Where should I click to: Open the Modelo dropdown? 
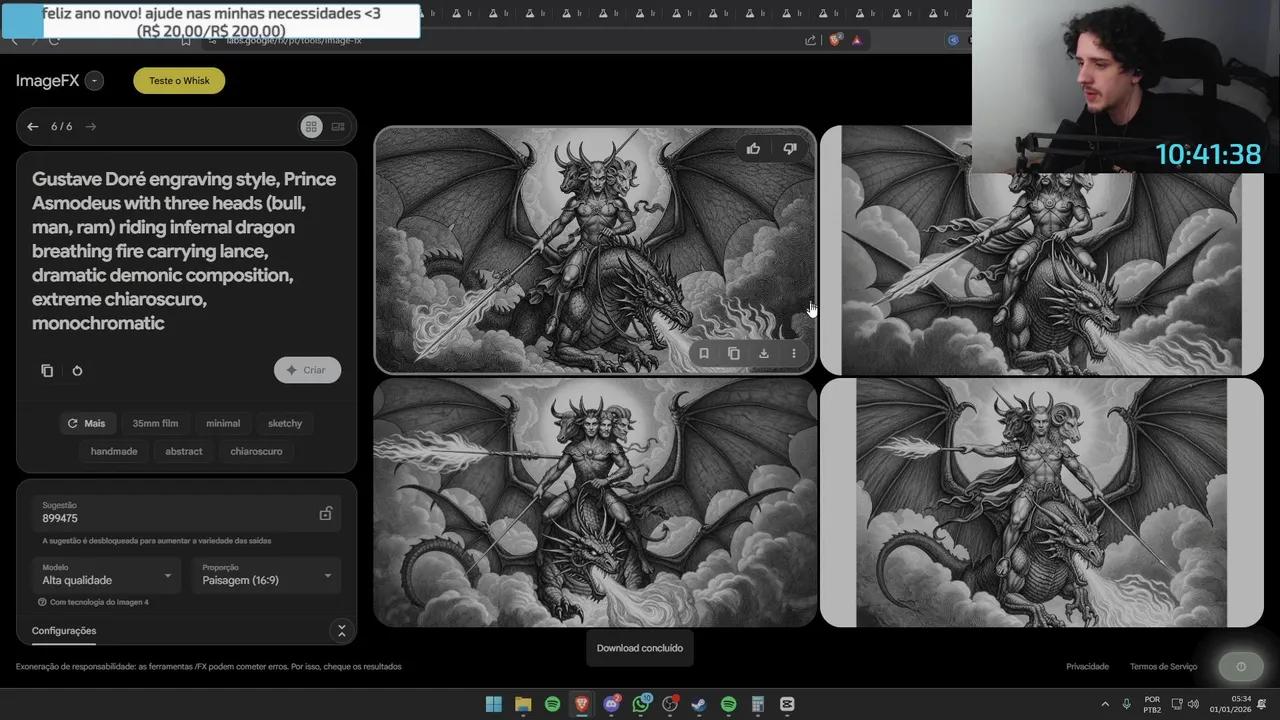tap(105, 575)
